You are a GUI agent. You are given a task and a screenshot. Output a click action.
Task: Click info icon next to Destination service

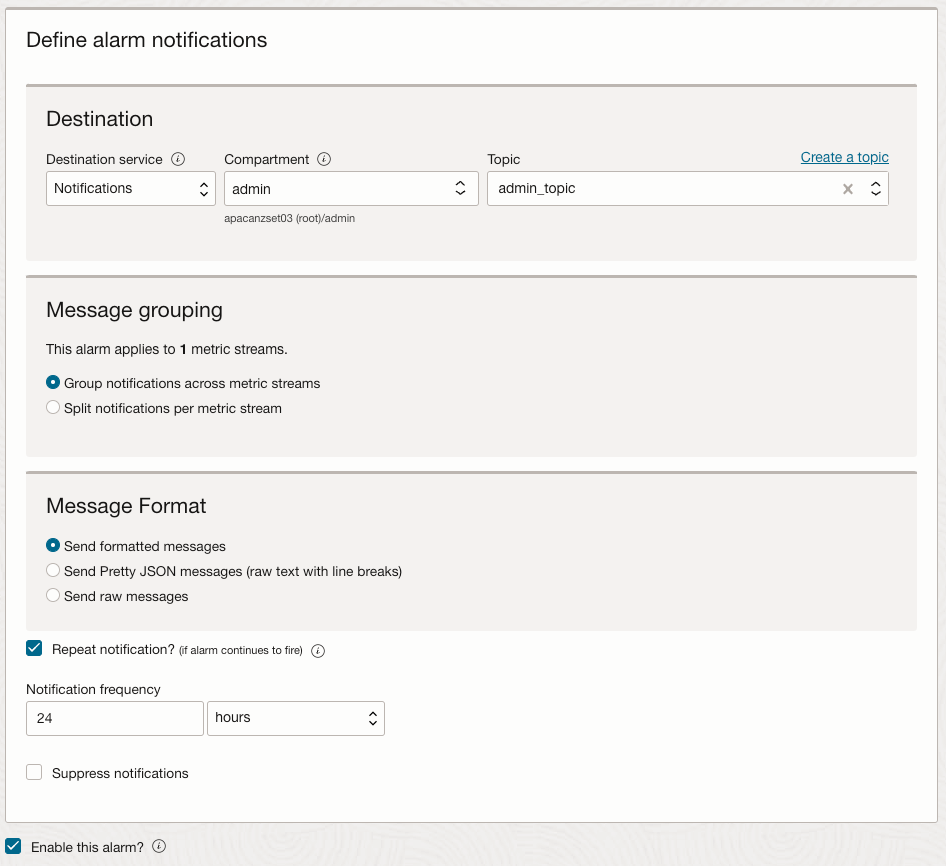point(178,159)
